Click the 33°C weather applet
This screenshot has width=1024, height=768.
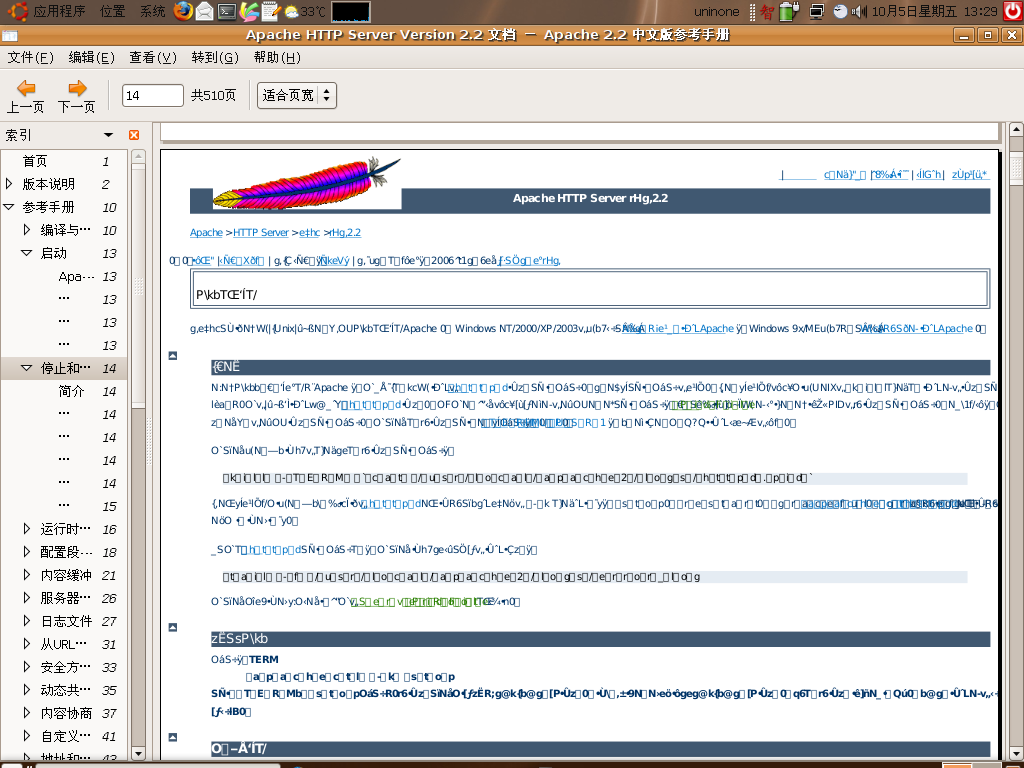coord(304,12)
